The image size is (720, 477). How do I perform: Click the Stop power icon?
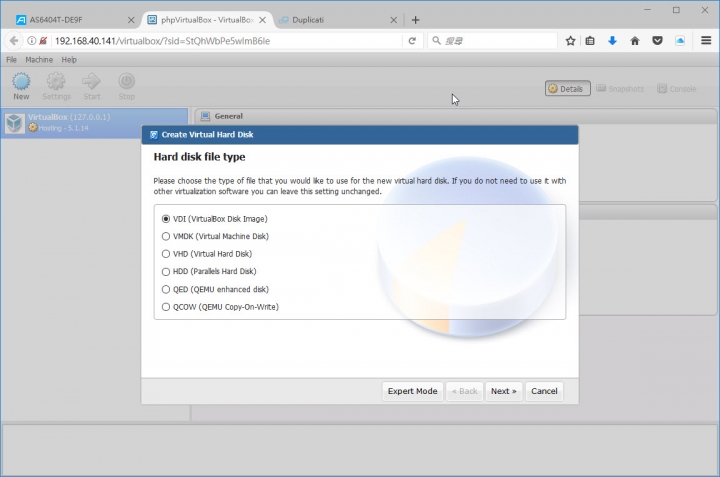point(126,81)
